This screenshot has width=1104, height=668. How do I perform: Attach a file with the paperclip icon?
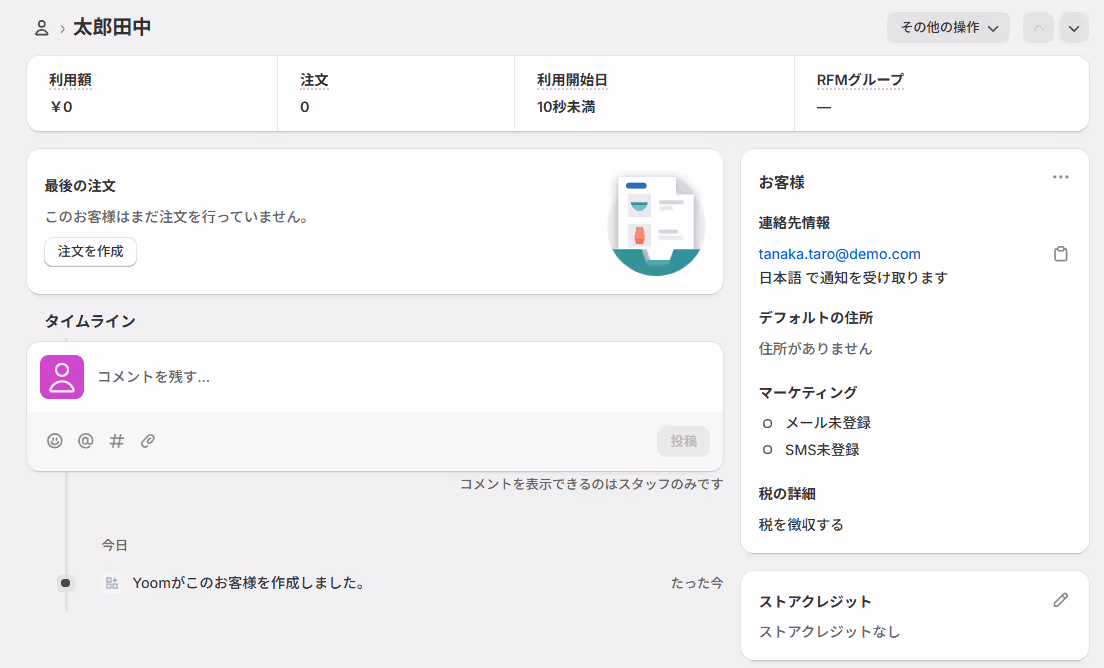pos(148,441)
